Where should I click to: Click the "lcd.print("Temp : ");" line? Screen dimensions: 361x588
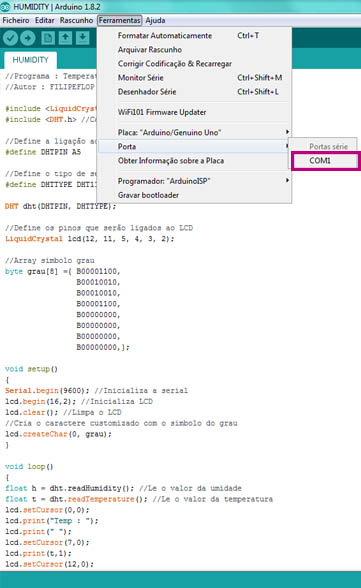coord(52,521)
